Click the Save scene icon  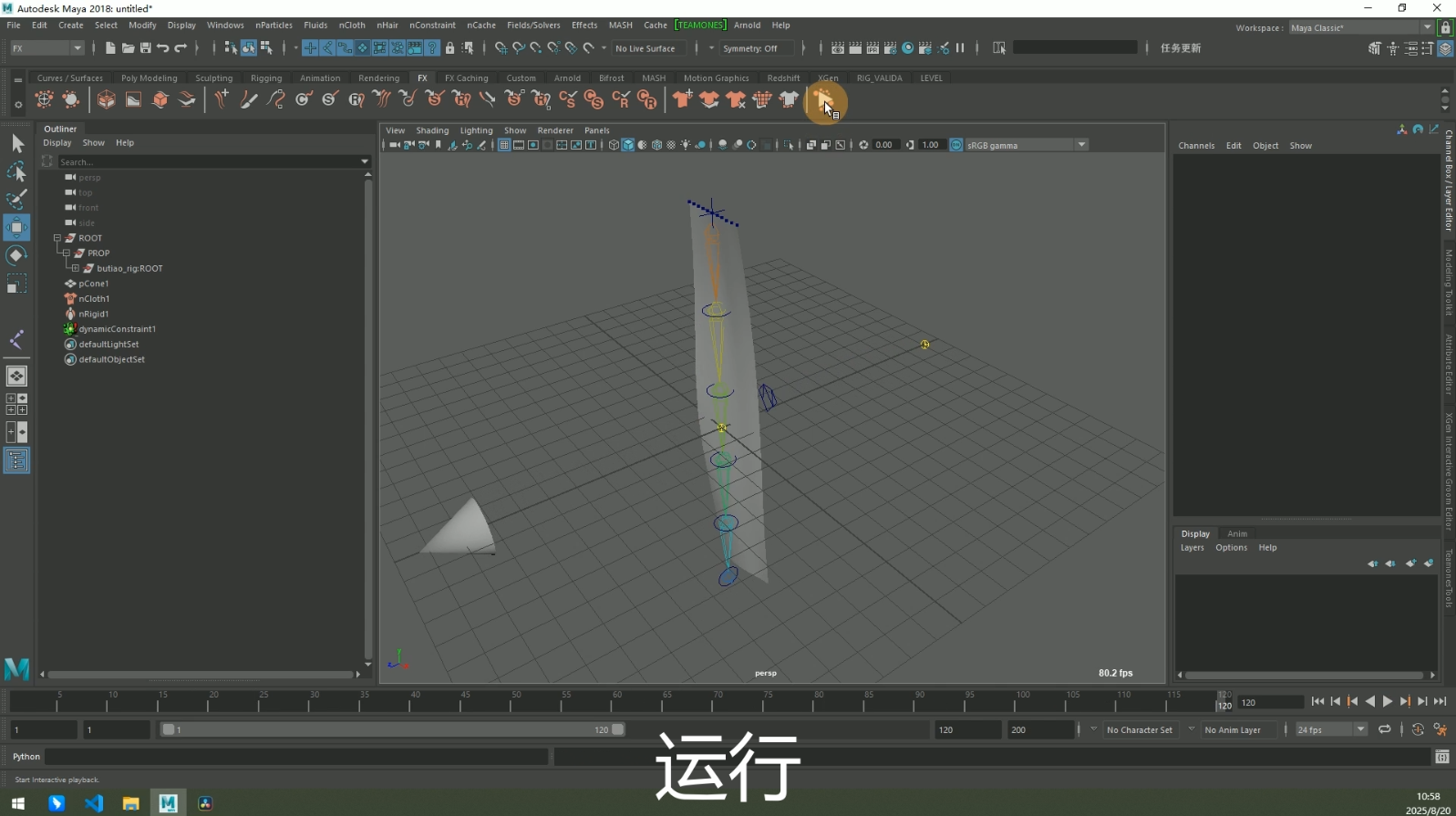pyautogui.click(x=145, y=48)
